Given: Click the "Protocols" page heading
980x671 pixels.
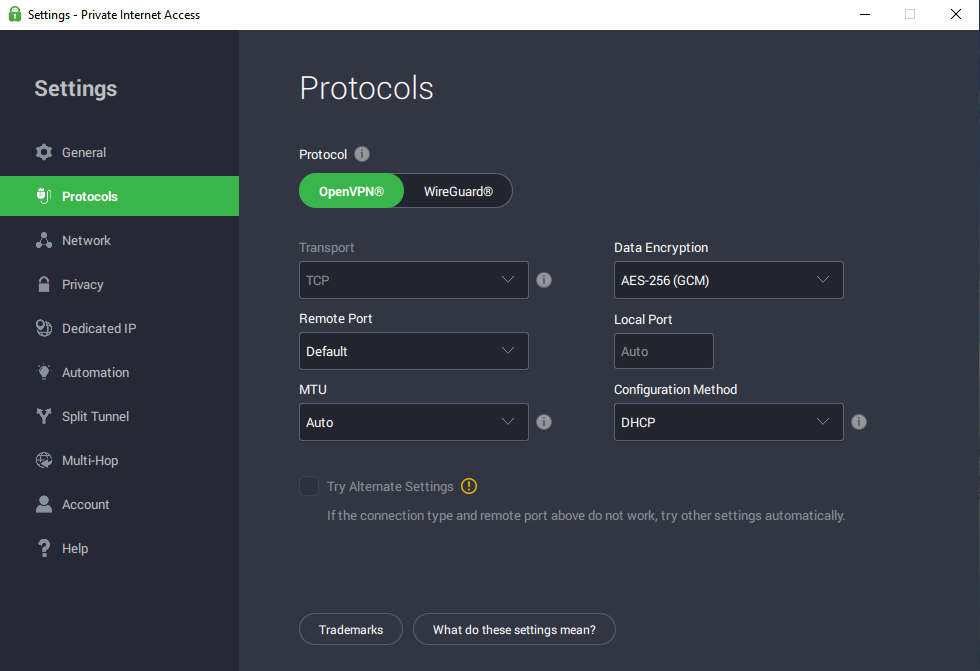Looking at the screenshot, I should tap(366, 88).
